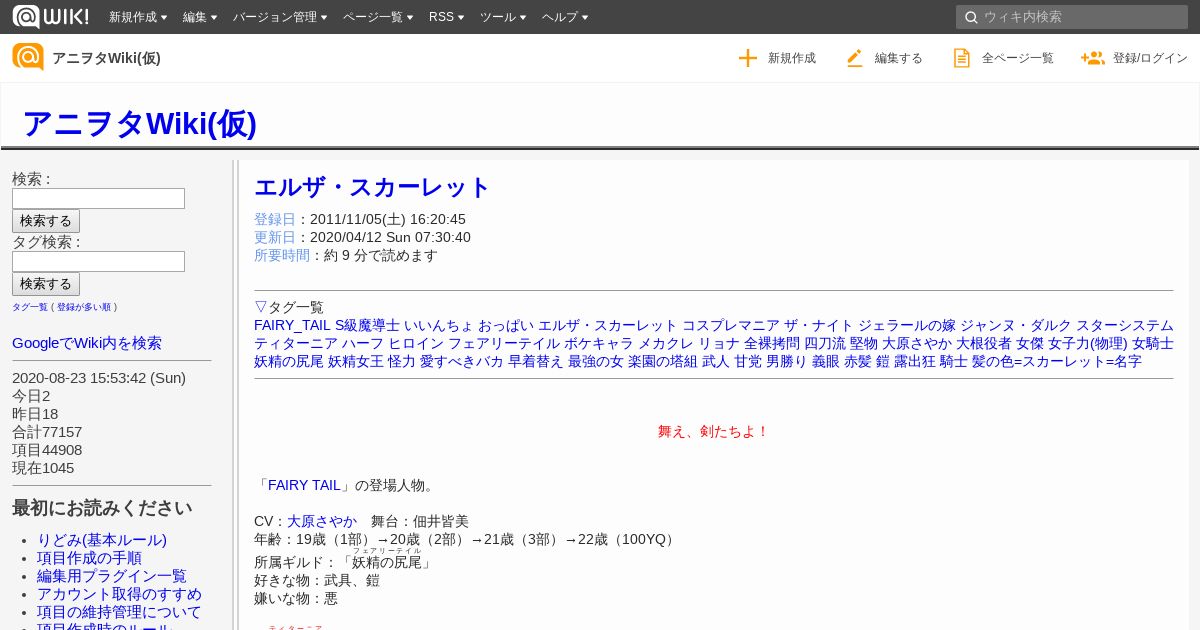This screenshot has height=630, width=1200.
Task: Click the 編集する header button
Action: [x=884, y=58]
